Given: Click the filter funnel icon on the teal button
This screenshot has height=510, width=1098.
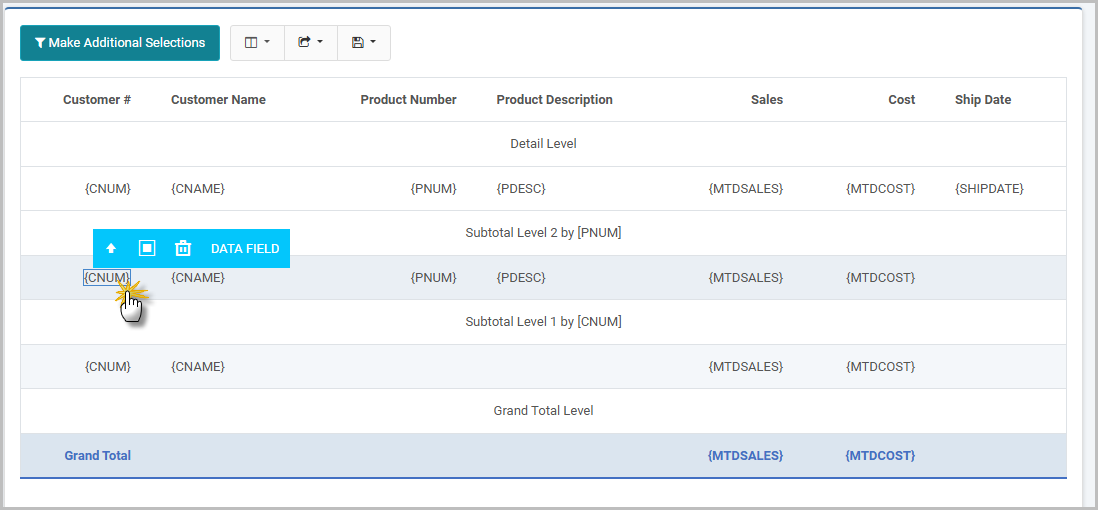Looking at the screenshot, I should (40, 43).
